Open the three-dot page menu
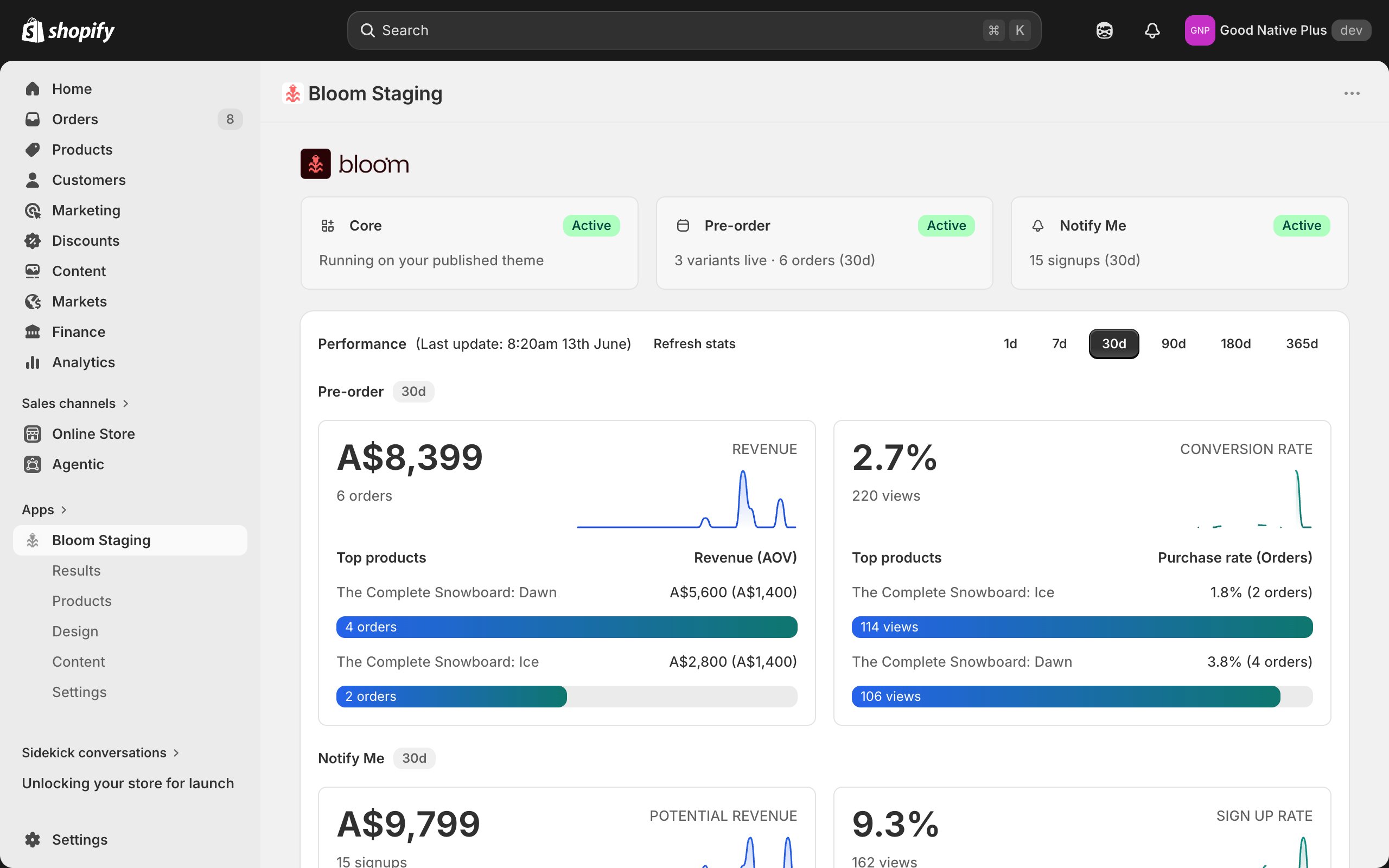The width and height of the screenshot is (1389, 868). tap(1352, 93)
